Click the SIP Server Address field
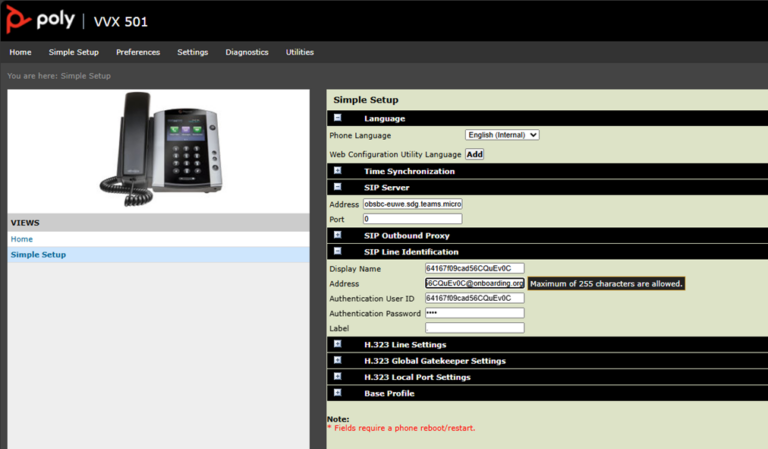Screen dimensions: 768x449 (x=412, y=203)
